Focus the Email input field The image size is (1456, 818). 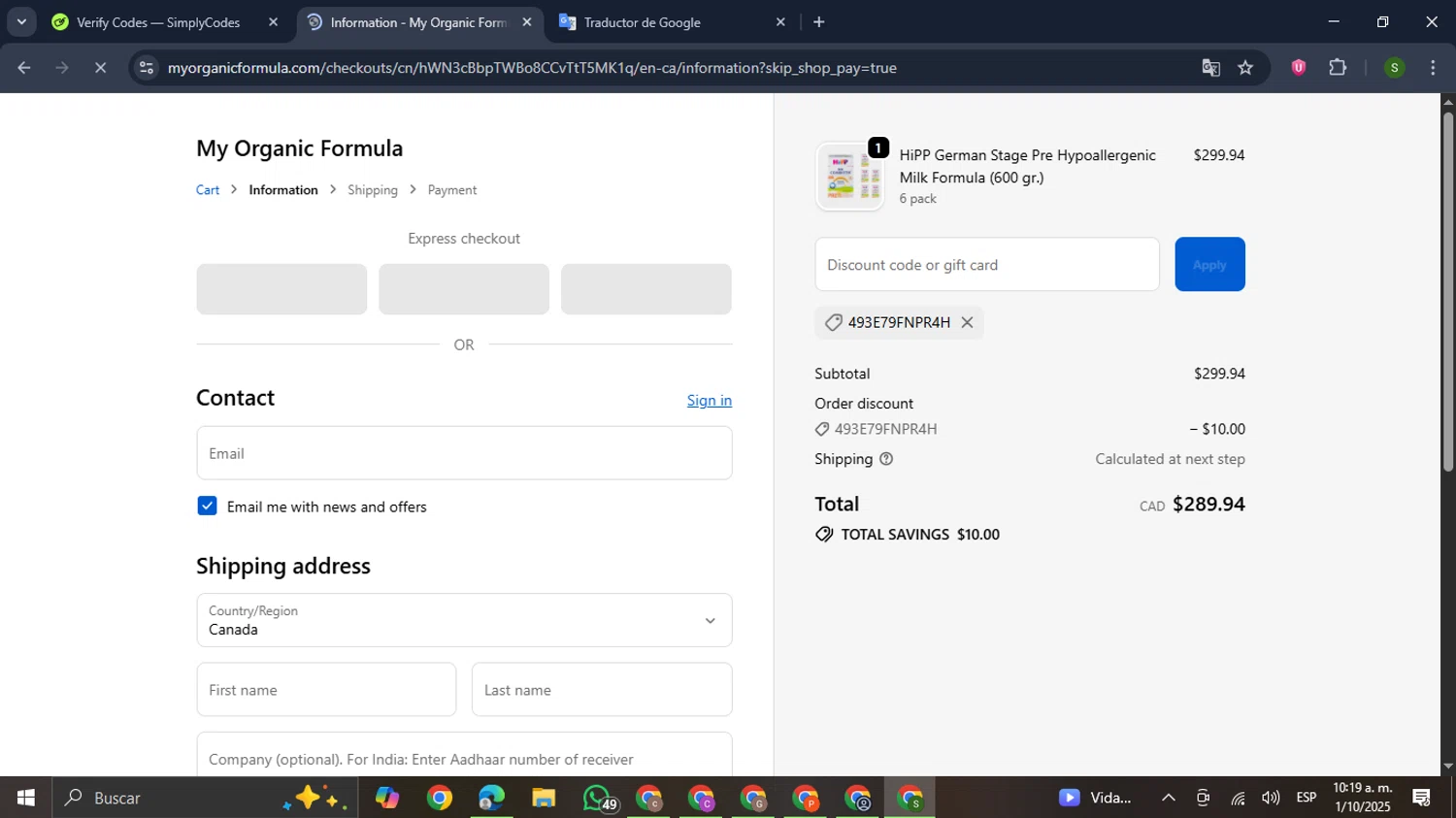pyautogui.click(x=464, y=453)
